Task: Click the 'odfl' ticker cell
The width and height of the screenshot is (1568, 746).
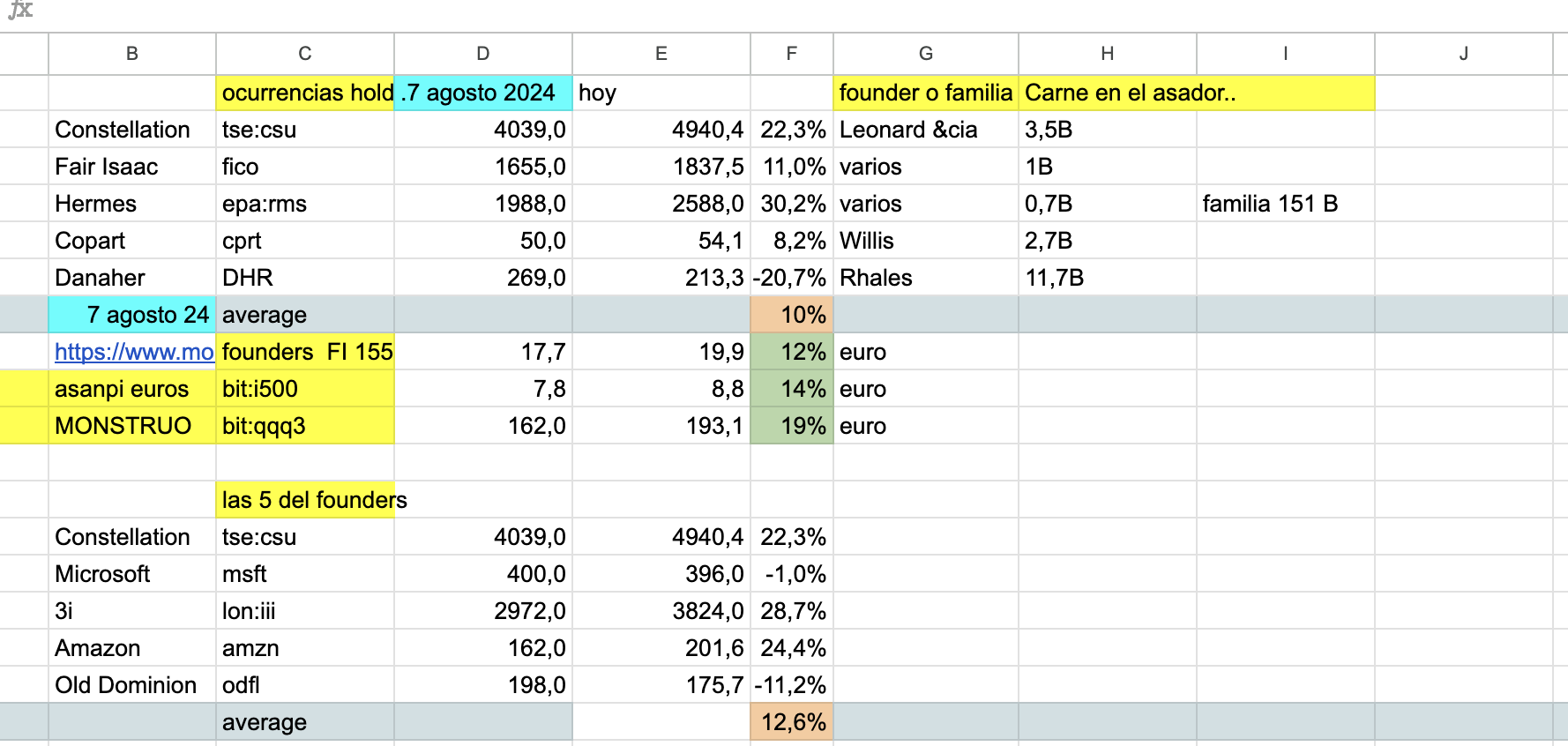Action: click(x=305, y=685)
